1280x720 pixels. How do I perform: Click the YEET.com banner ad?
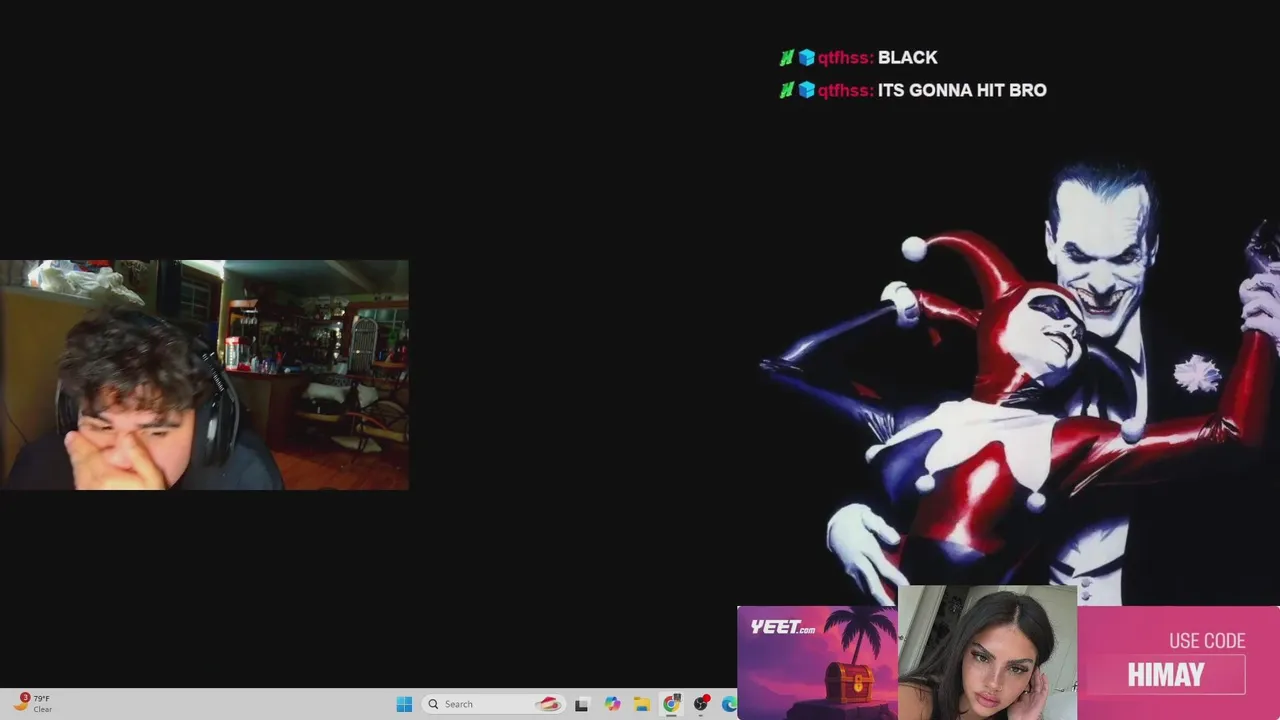pos(817,662)
